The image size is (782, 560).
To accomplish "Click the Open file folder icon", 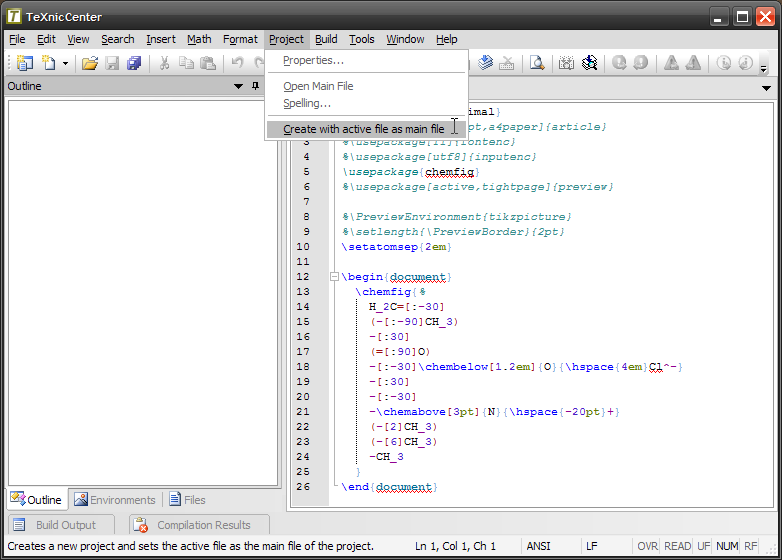I will (x=90, y=63).
